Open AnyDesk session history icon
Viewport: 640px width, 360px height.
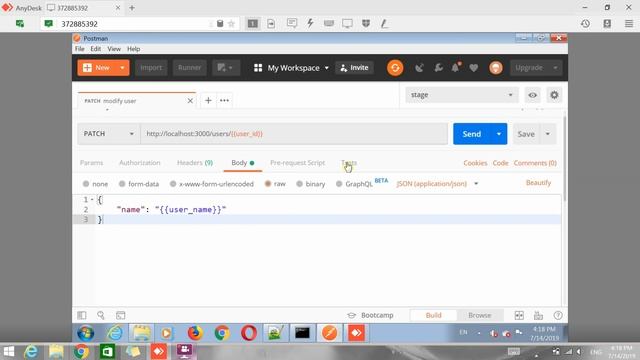(x=585, y=24)
